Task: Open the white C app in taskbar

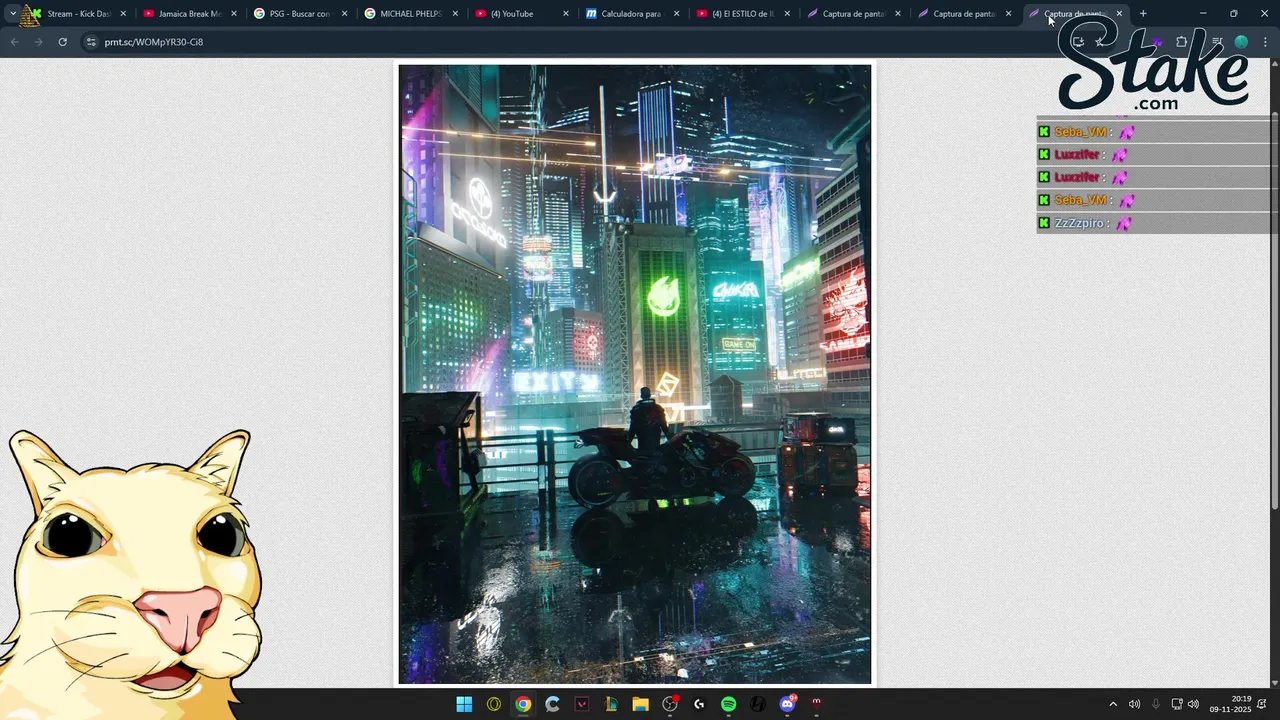Action: pos(552,704)
